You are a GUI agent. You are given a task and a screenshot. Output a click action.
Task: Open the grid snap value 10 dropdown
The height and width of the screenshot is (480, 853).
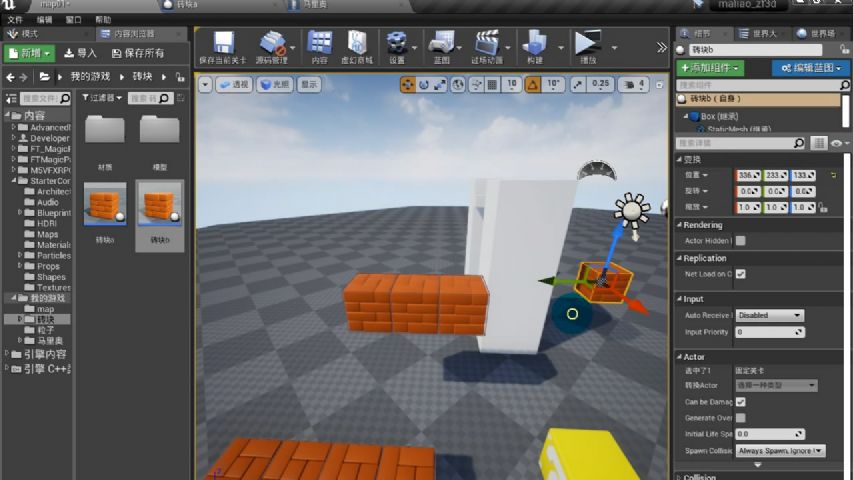511,84
